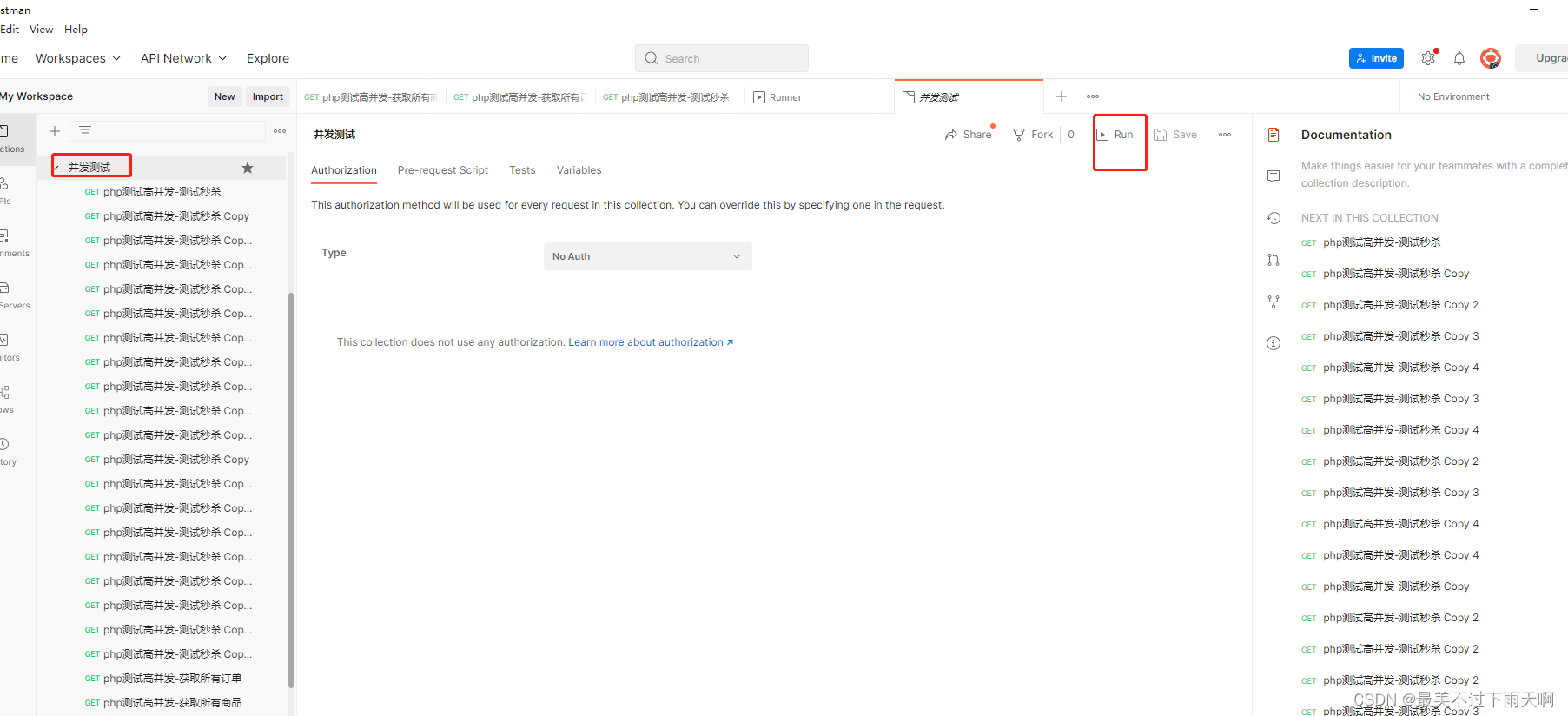Open the Forks icon in right sidebar
Screen dimensions: 1568x716
(x=1274, y=302)
